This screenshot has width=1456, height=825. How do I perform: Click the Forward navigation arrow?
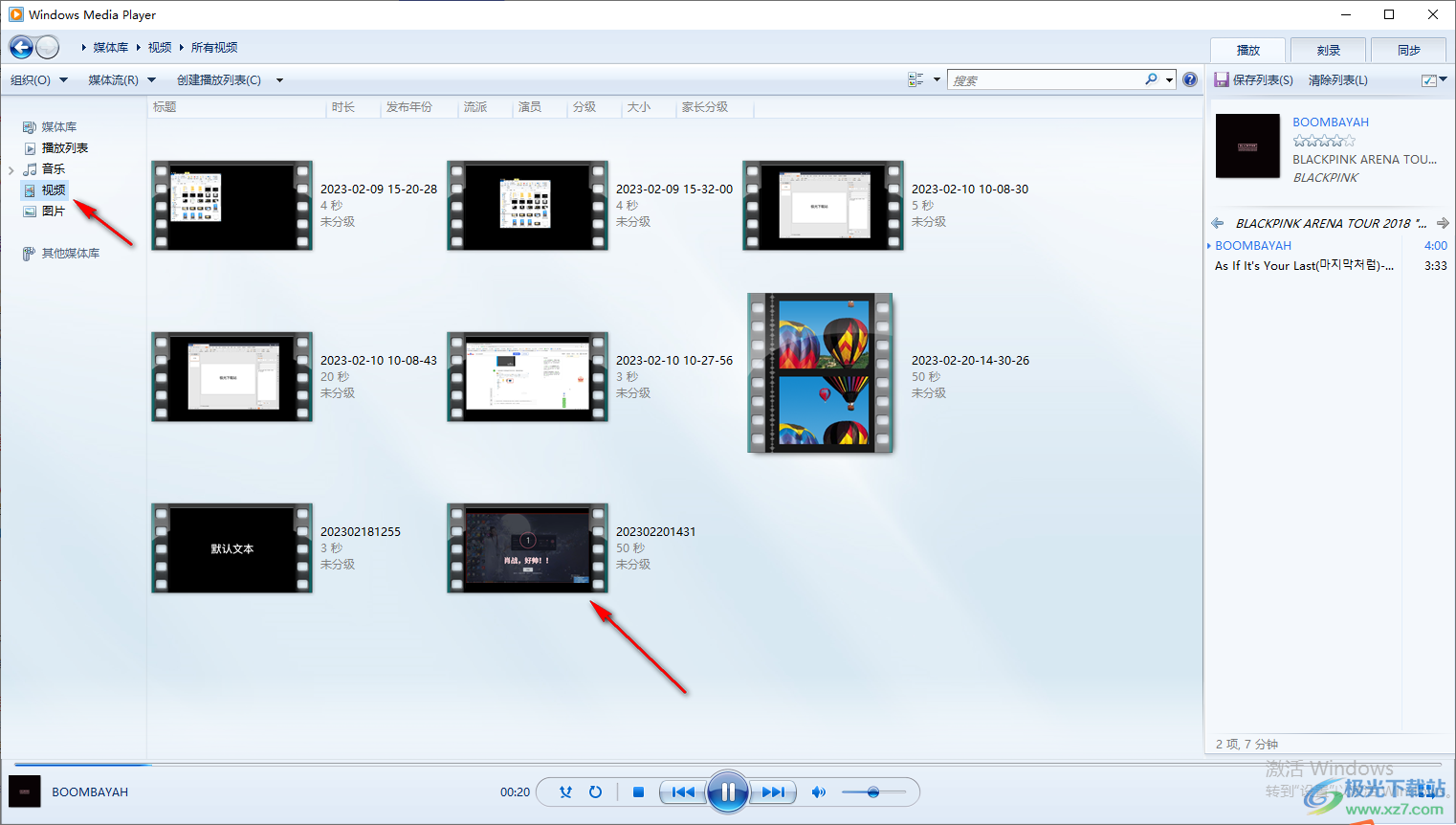click(48, 47)
